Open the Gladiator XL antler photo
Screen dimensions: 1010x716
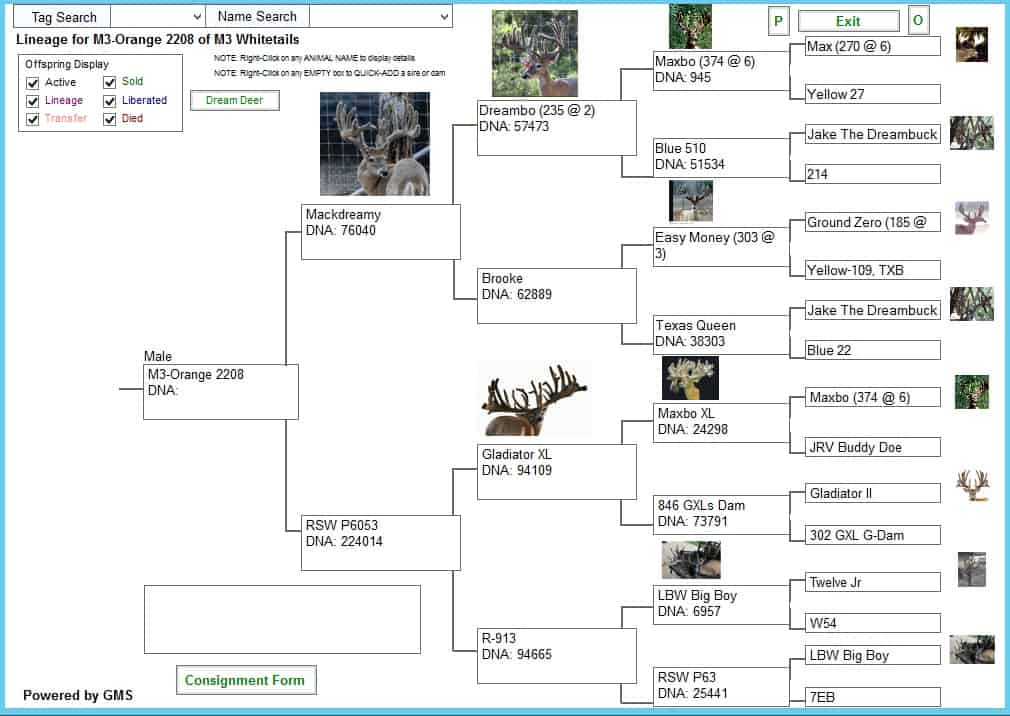pyautogui.click(x=535, y=399)
